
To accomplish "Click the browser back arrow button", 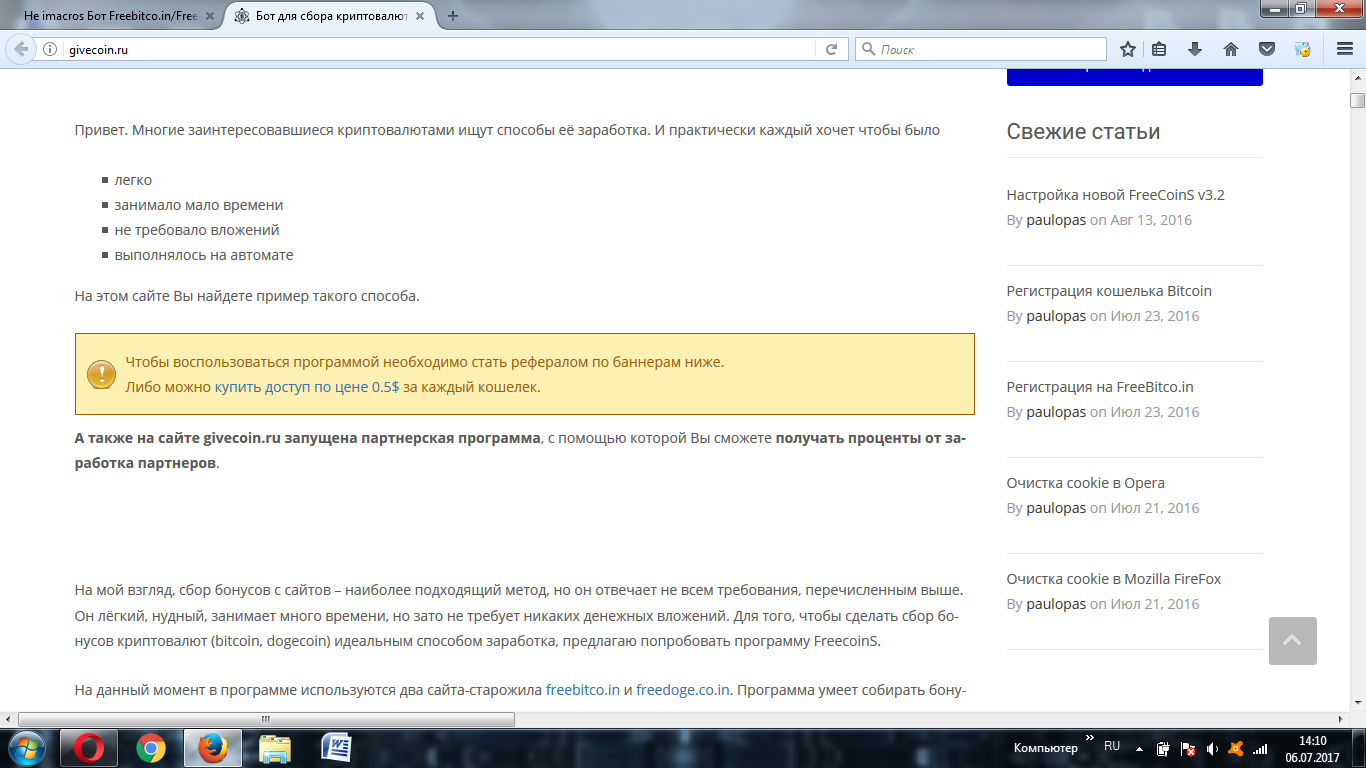I will point(21,49).
